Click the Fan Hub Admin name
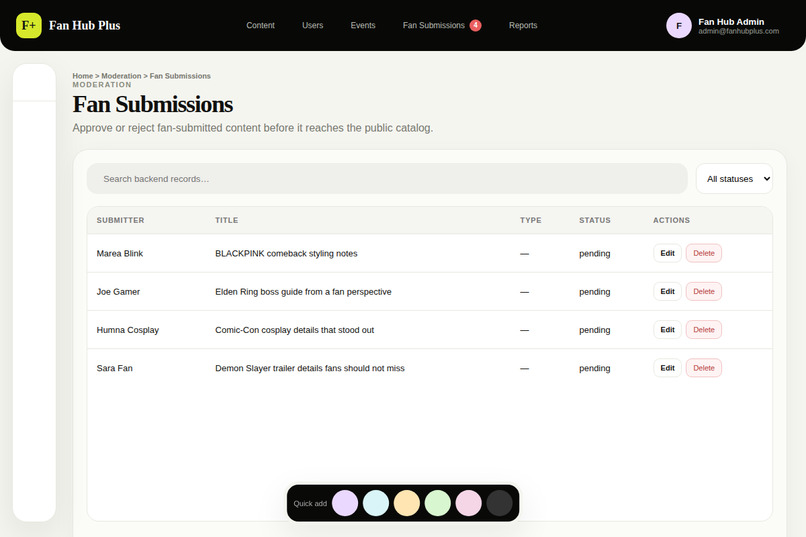Screen dimensions: 806x537 point(731,22)
